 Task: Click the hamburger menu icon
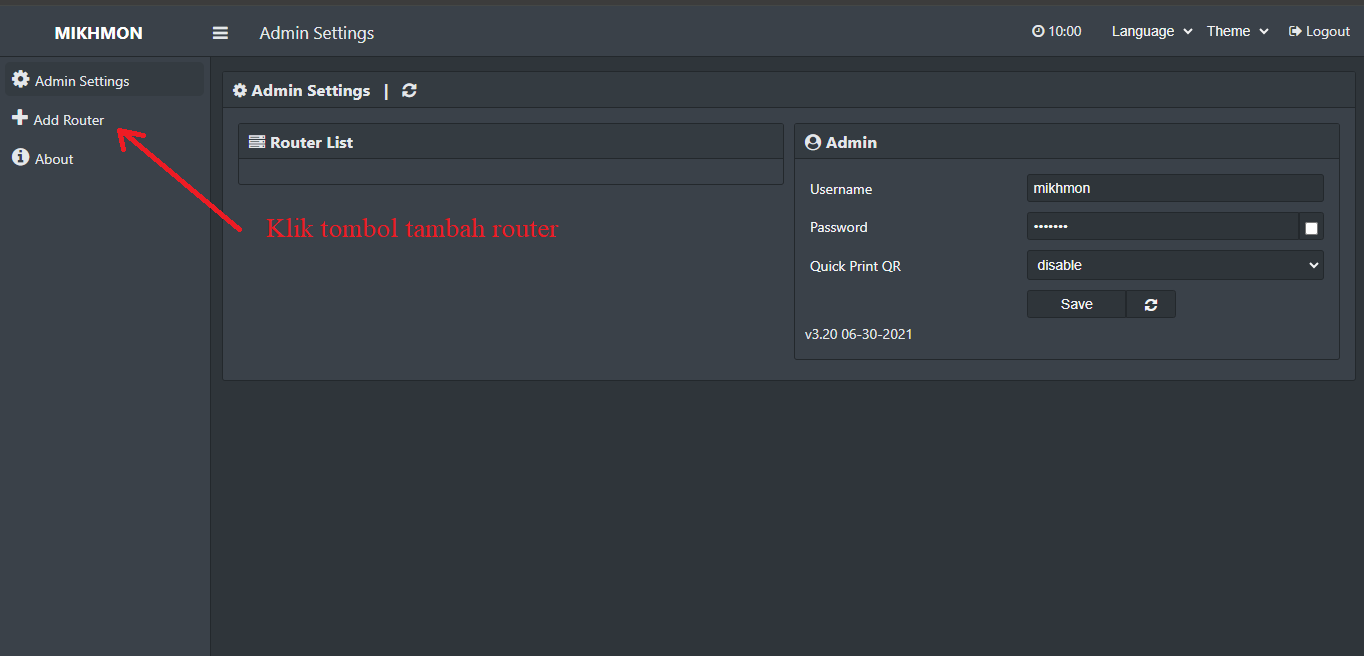[x=220, y=33]
